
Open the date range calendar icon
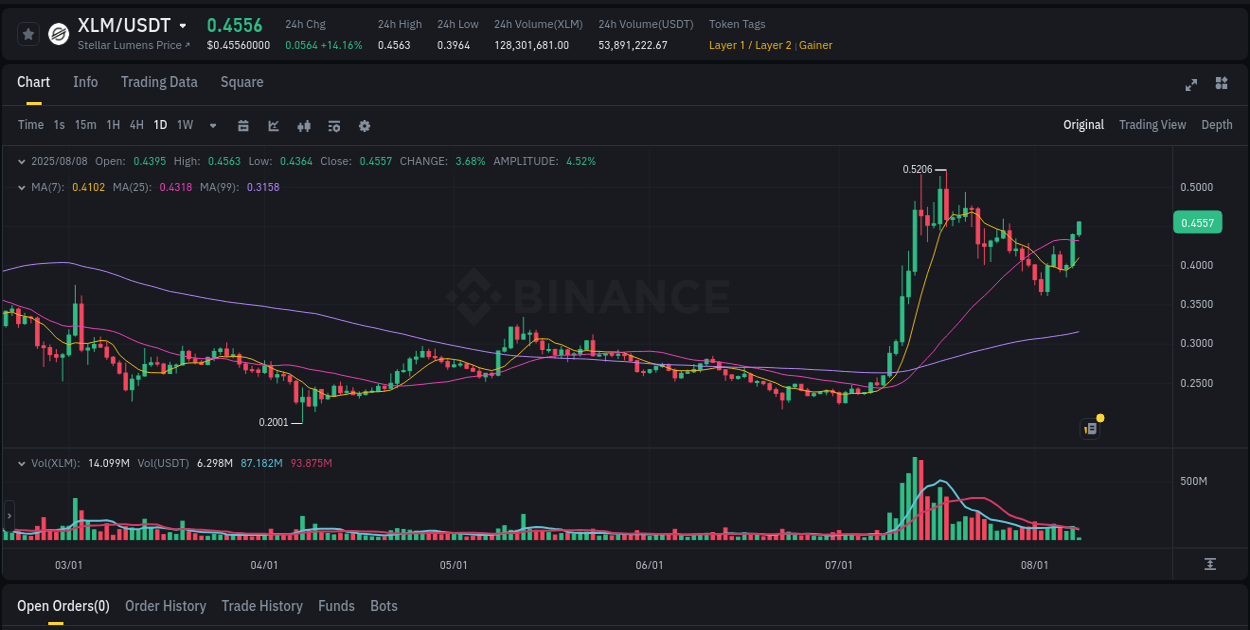click(x=243, y=125)
